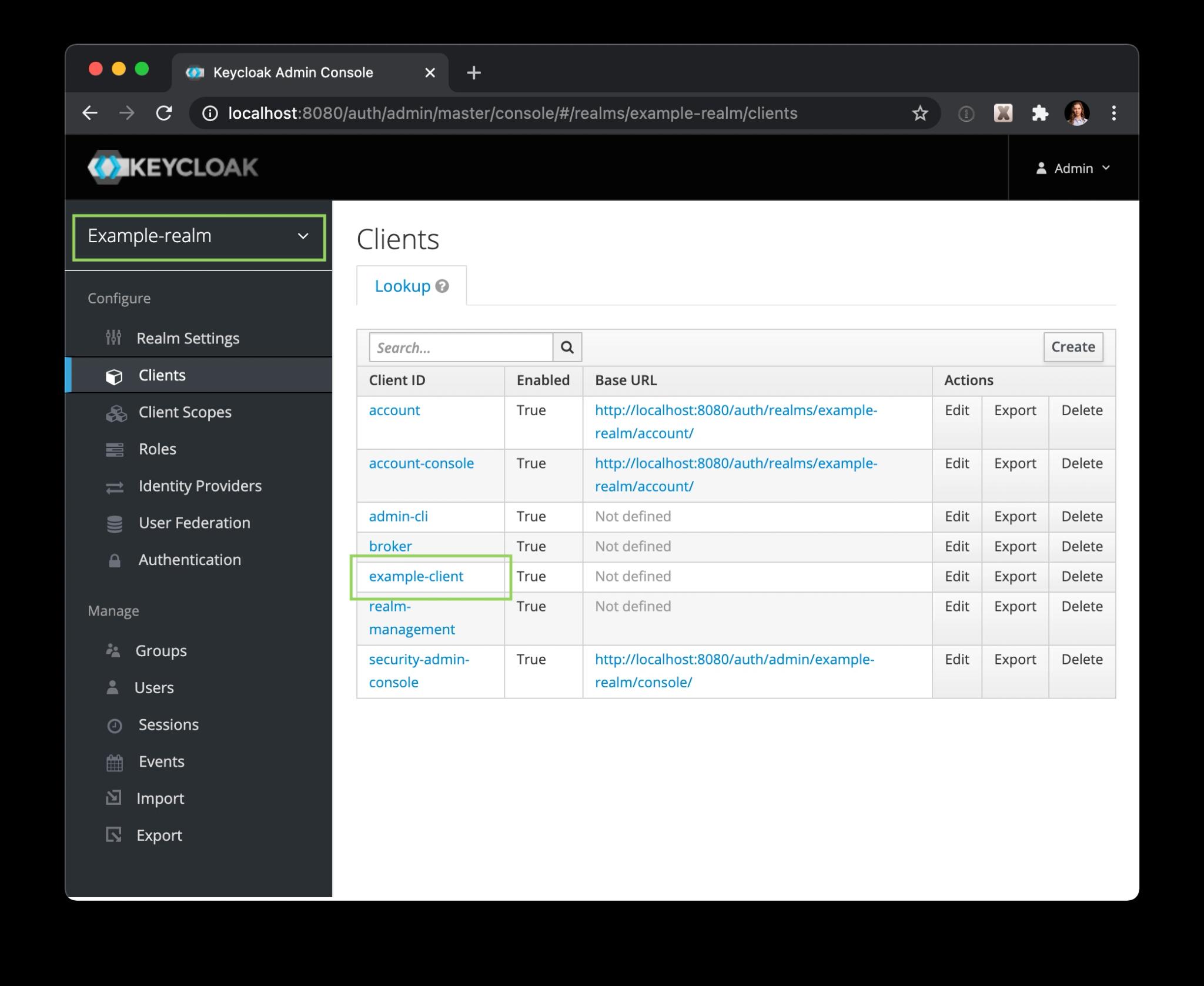Switch to the Lookup tab
Image resolution: width=1204 pixels, height=986 pixels.
[403, 286]
